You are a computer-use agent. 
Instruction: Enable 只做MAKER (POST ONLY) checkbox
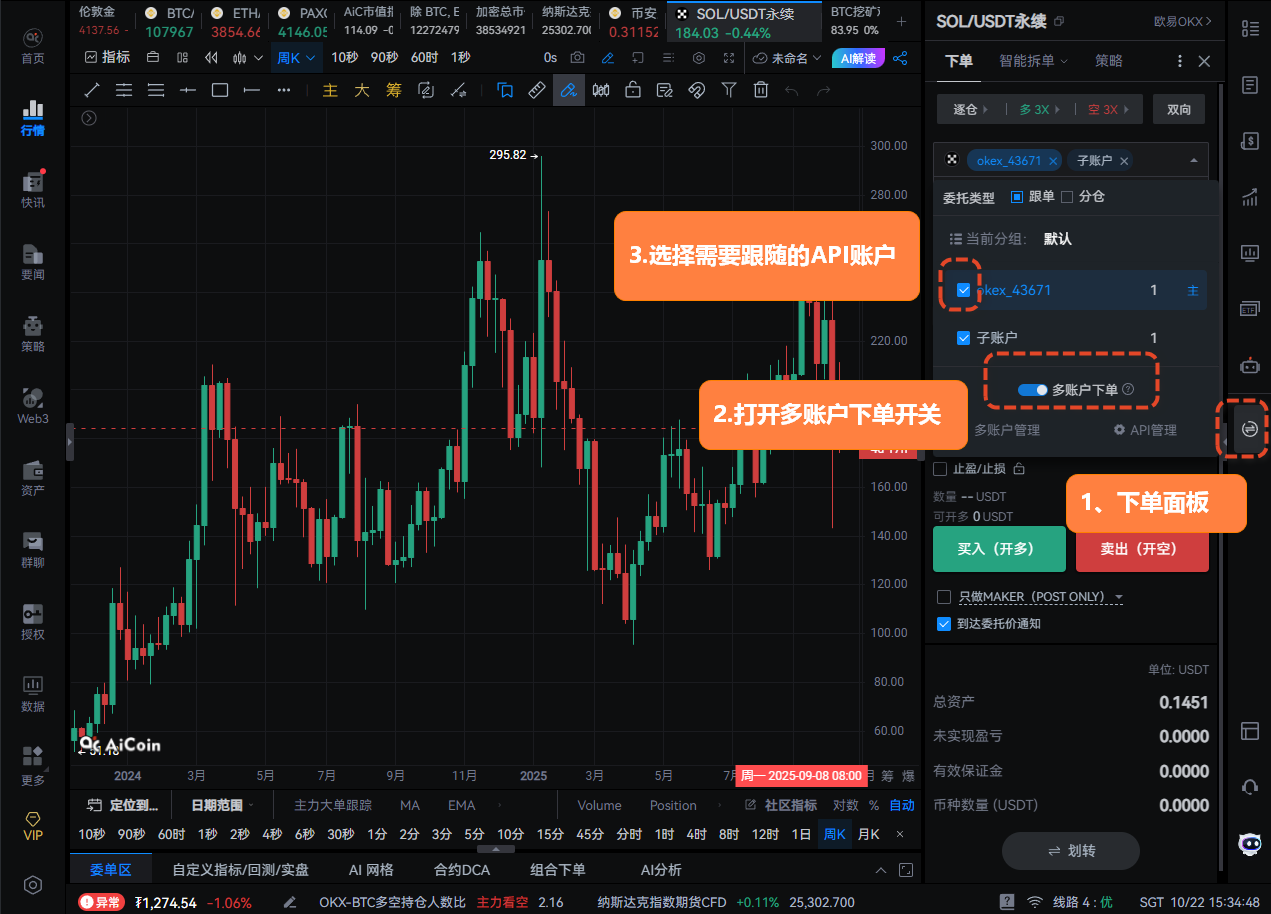(x=944, y=597)
